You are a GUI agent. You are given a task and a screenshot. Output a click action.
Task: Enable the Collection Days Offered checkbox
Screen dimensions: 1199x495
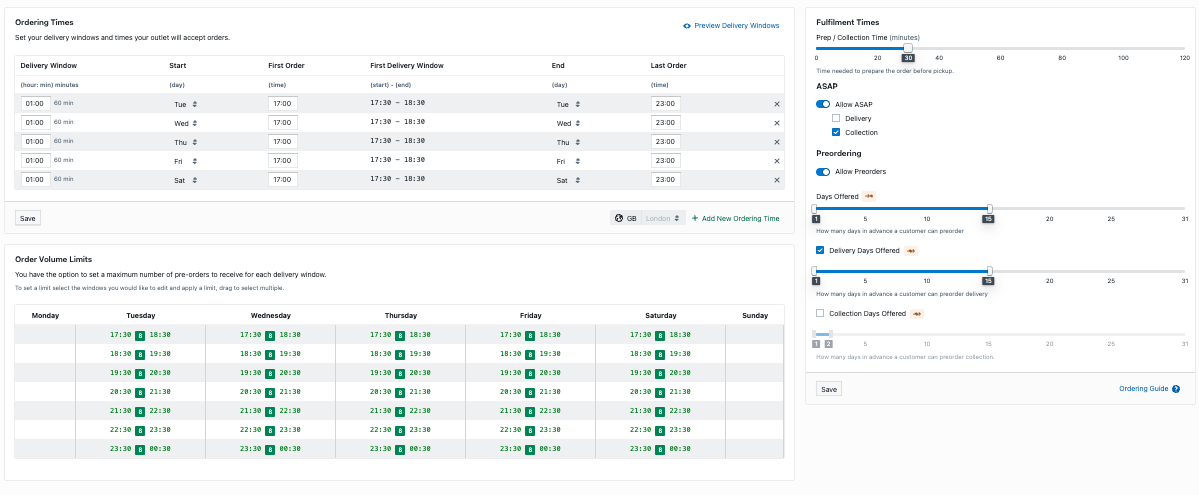[x=821, y=313]
